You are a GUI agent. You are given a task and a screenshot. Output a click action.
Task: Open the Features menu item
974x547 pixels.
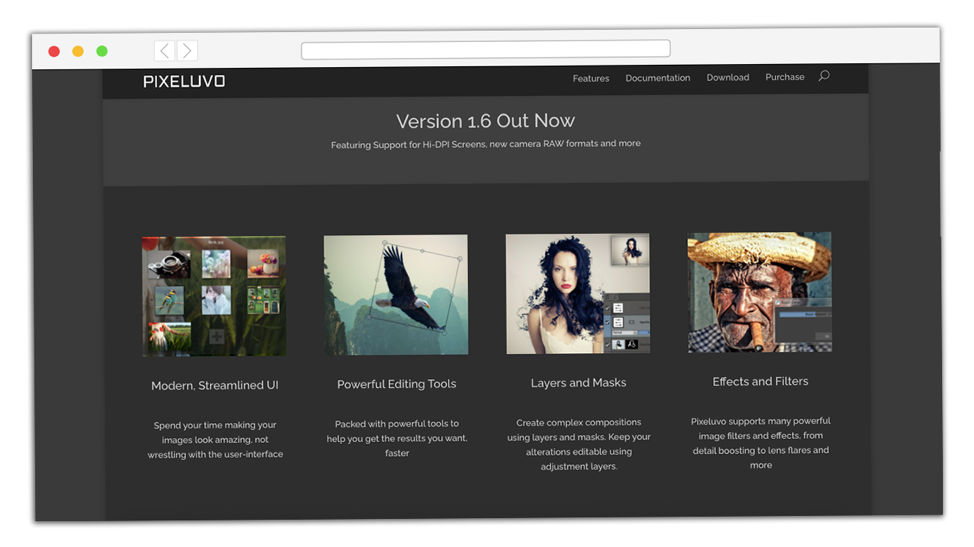pos(591,78)
